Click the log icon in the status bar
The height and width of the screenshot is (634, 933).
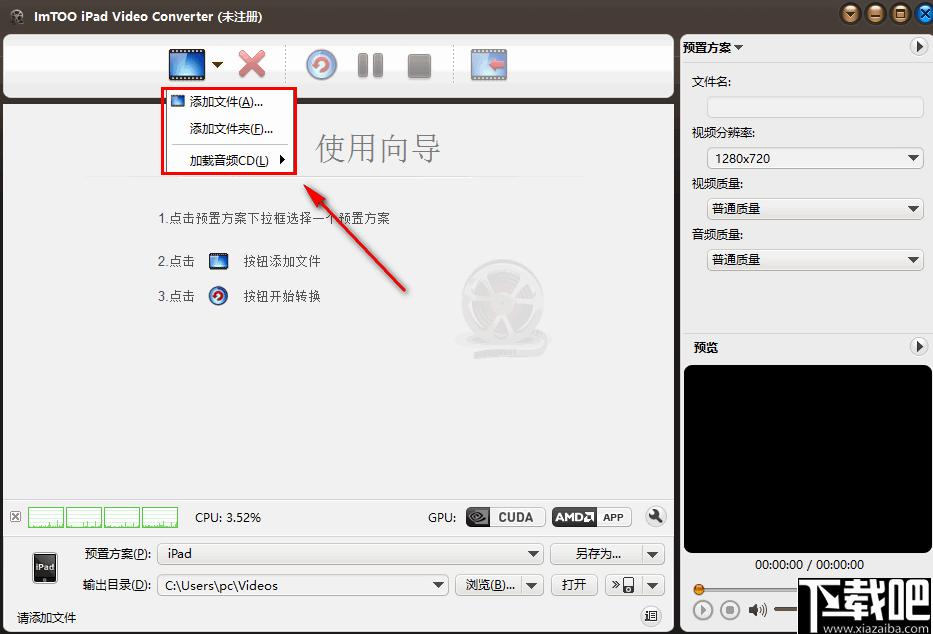point(651,616)
